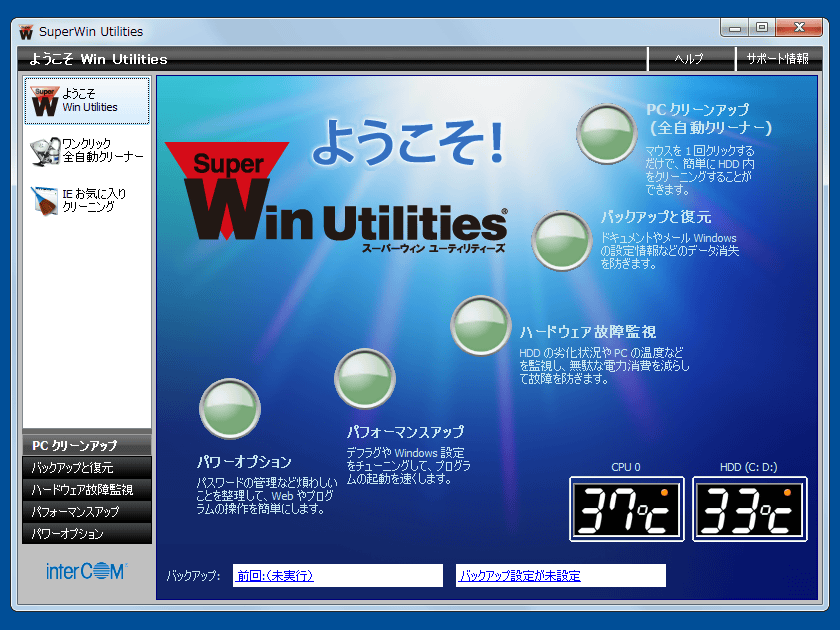The image size is (840, 630).
Task: Click the パフォーマンスアップ heading in main panel
Action: (x=405, y=432)
